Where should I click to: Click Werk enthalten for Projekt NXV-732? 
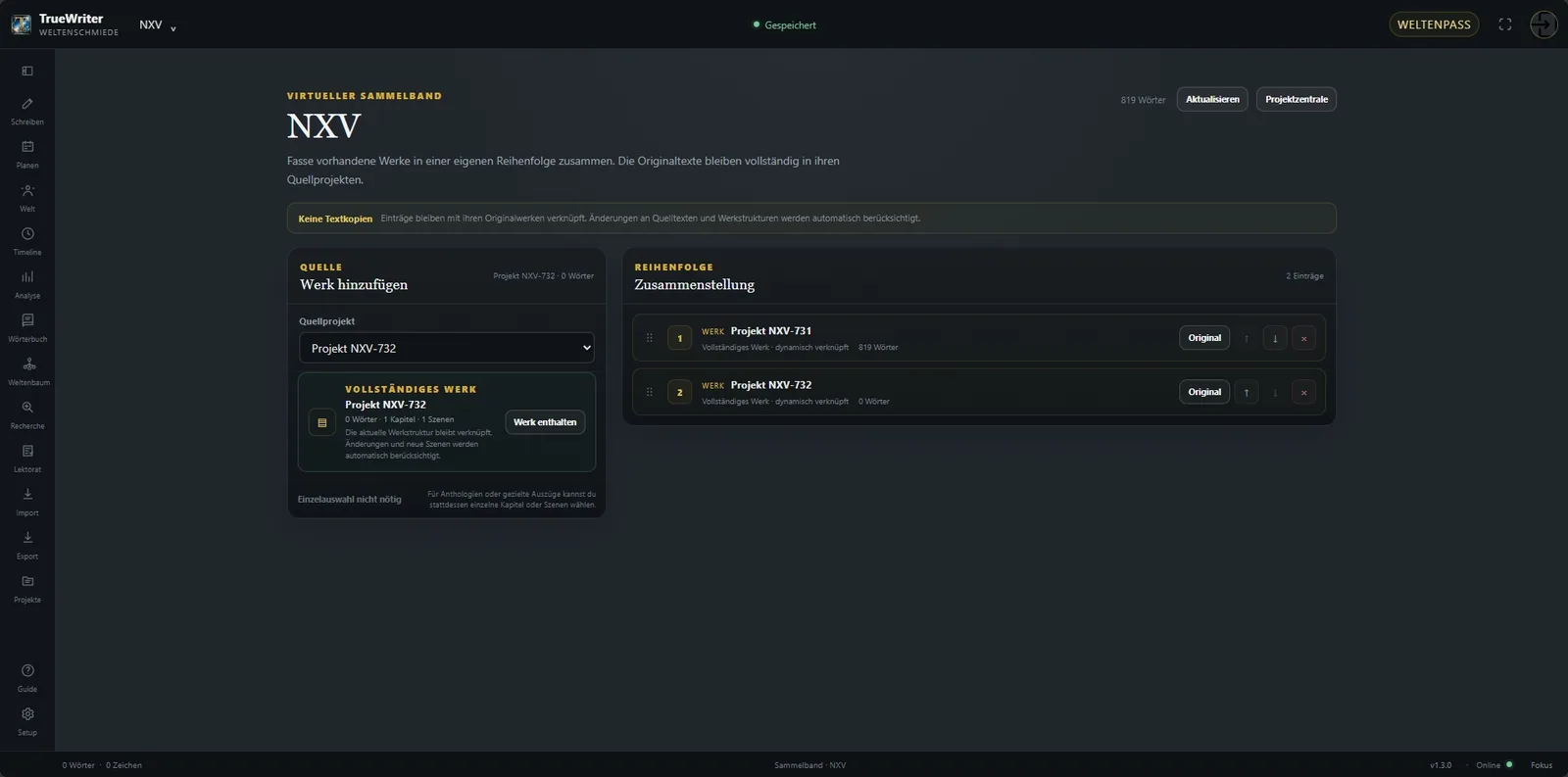[x=545, y=422]
